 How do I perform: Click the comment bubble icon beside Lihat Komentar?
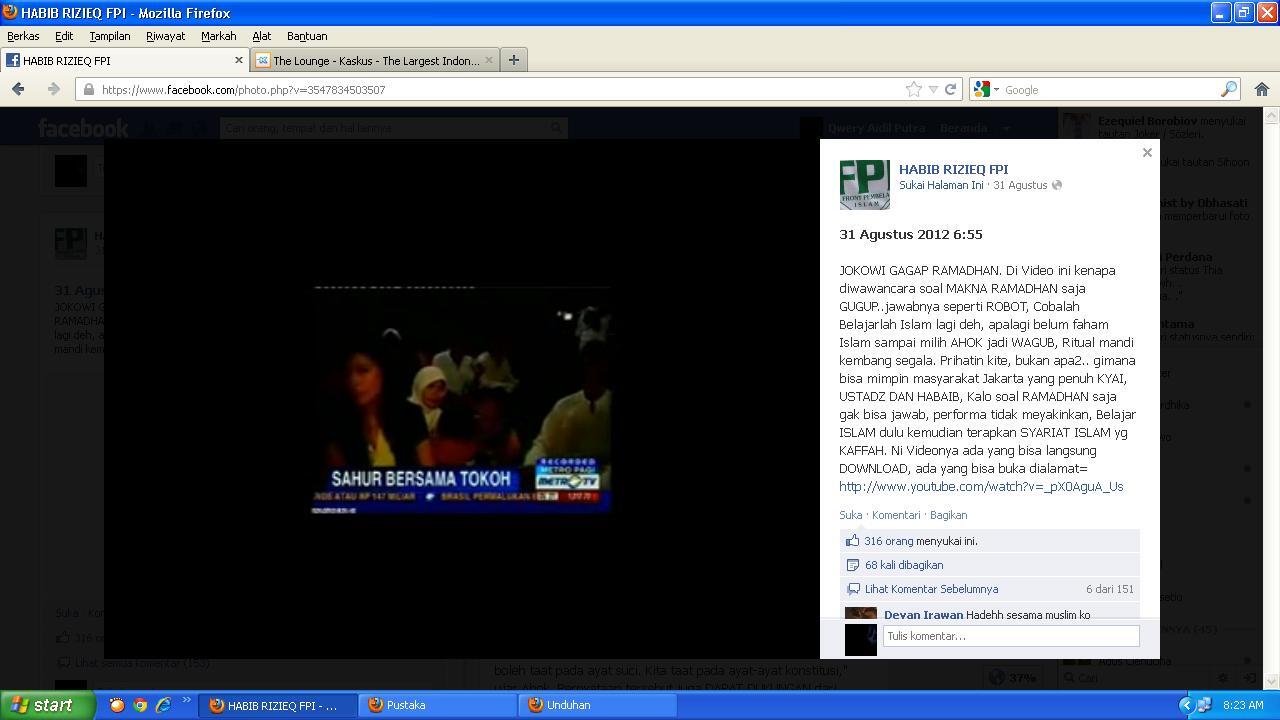tap(853, 589)
